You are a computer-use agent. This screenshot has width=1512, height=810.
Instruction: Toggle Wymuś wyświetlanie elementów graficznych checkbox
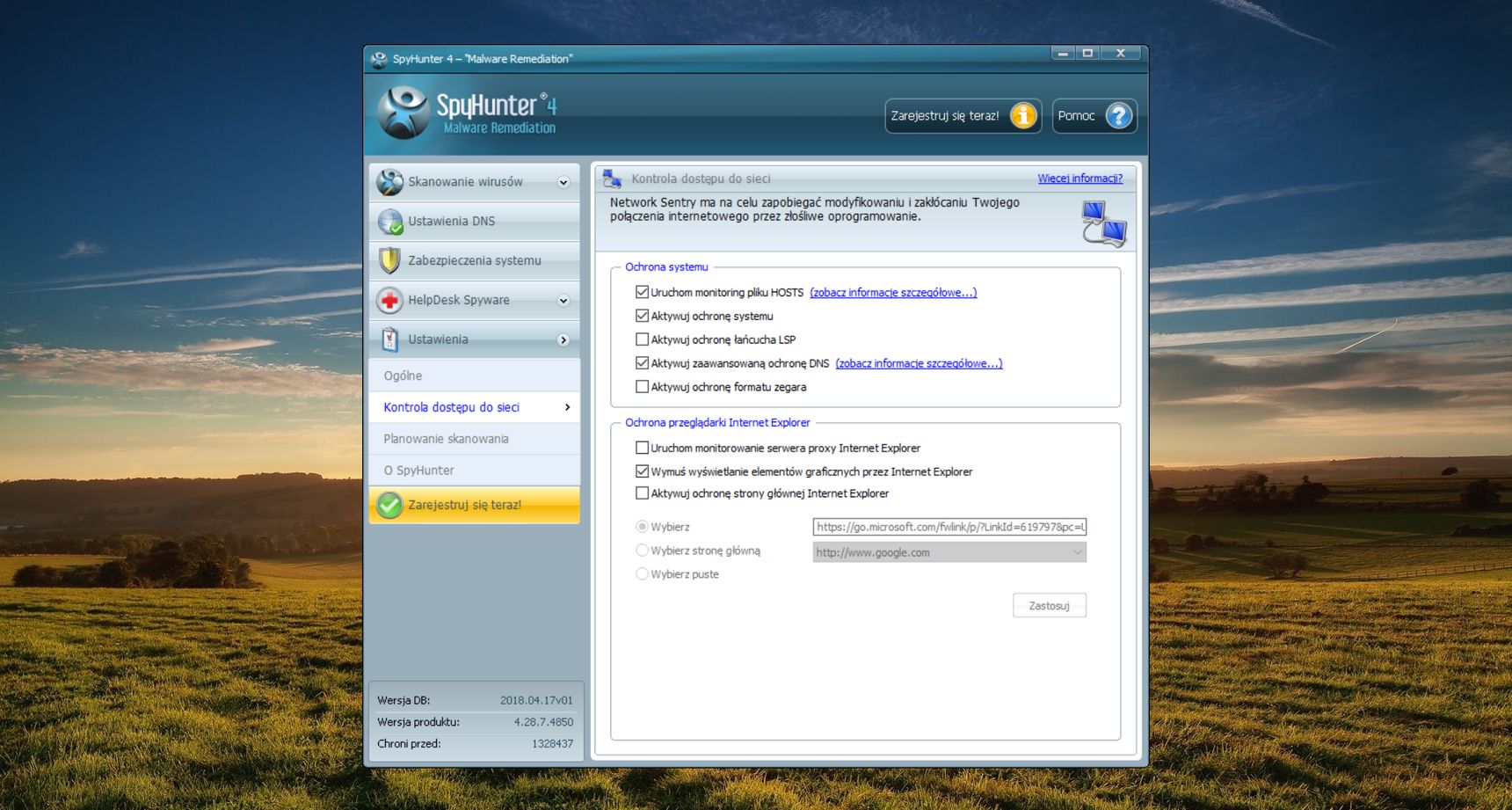642,471
